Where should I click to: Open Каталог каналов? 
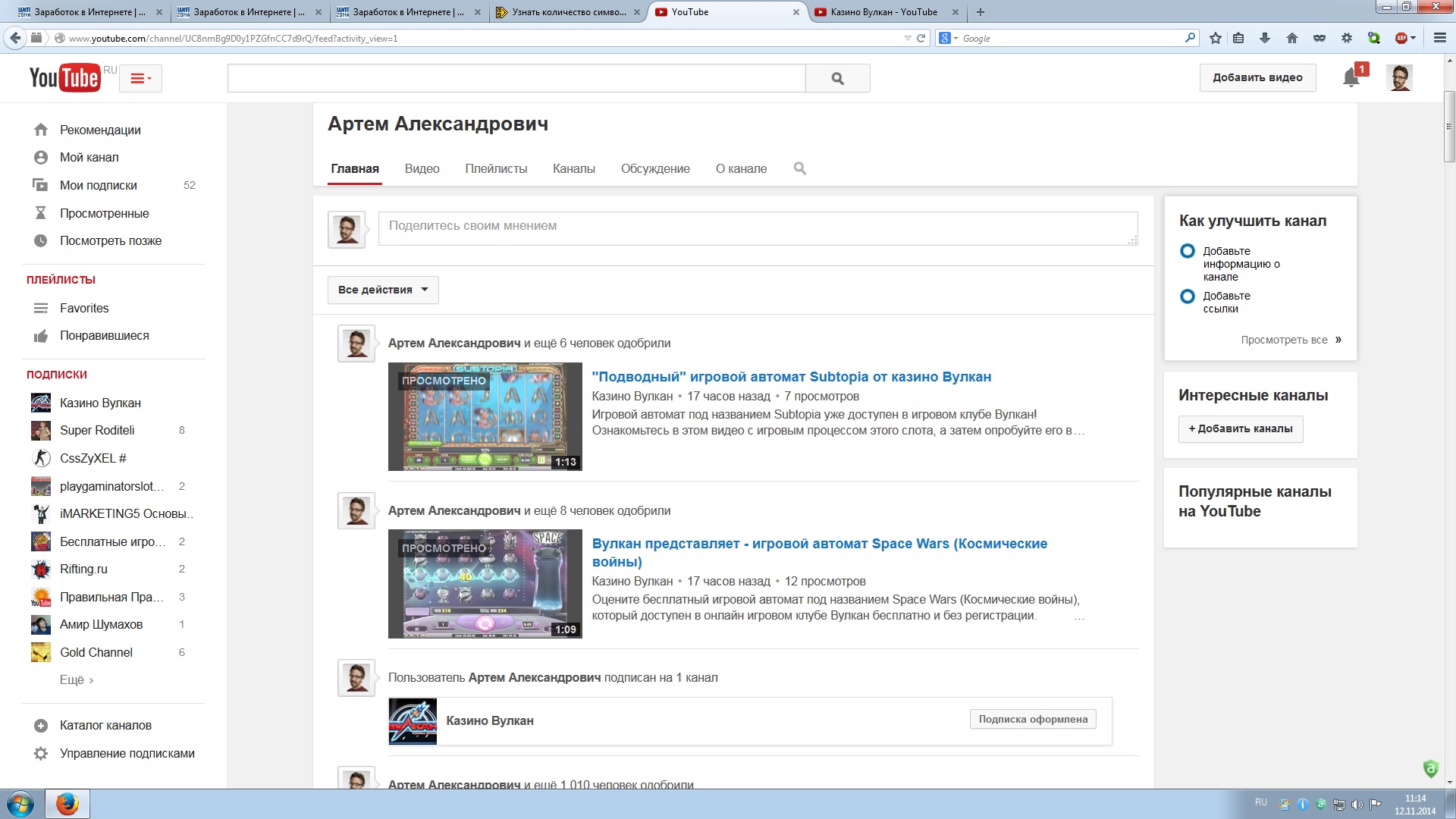pos(105,725)
